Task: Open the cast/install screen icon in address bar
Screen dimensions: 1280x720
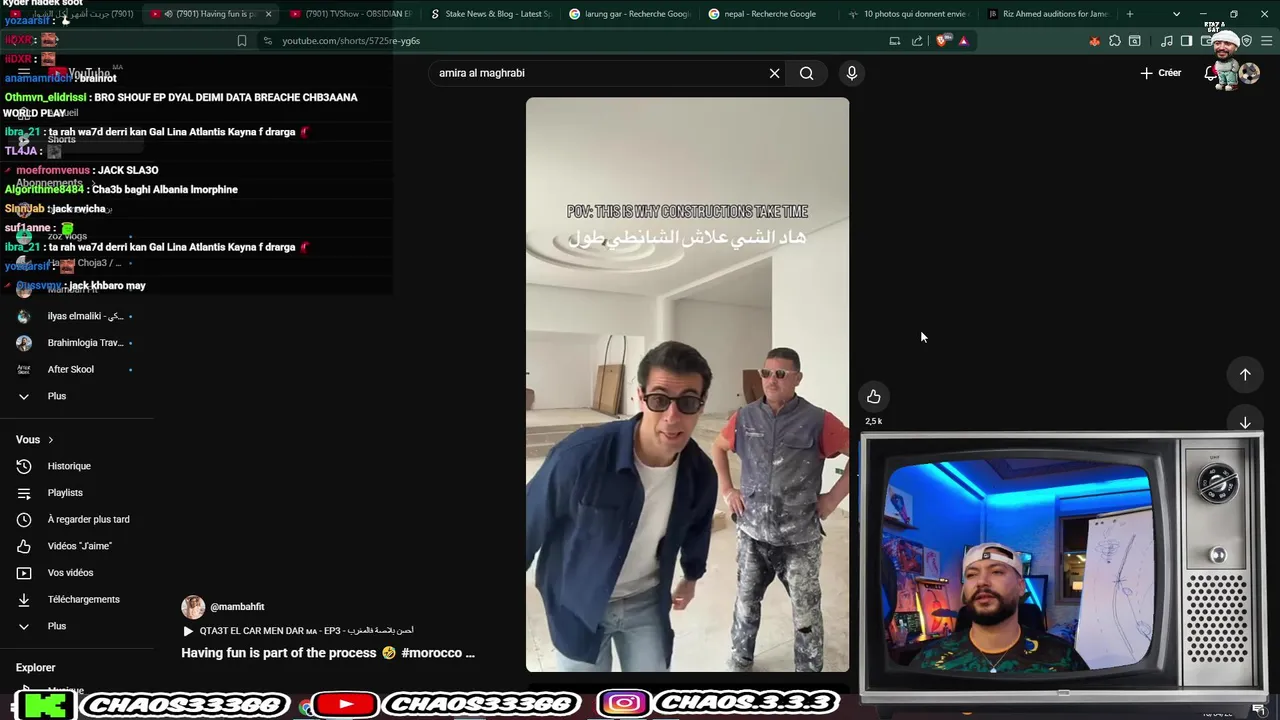Action: (x=894, y=41)
